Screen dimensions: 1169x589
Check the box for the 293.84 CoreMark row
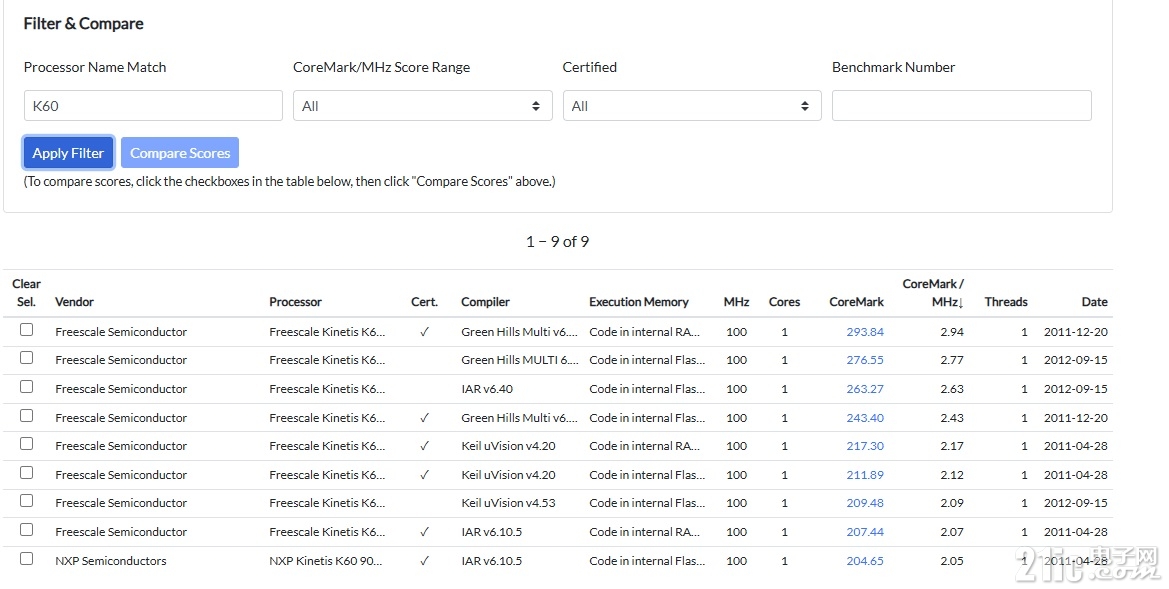click(x=27, y=330)
